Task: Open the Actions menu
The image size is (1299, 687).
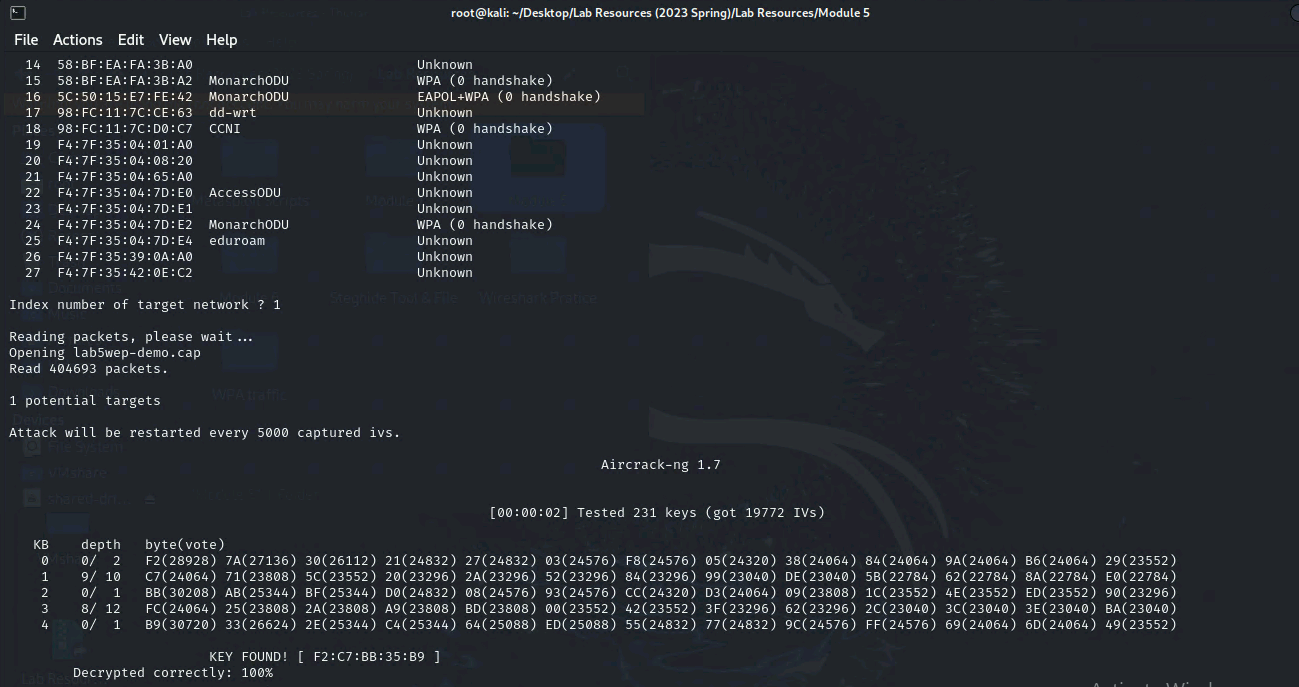Action: click(x=77, y=40)
